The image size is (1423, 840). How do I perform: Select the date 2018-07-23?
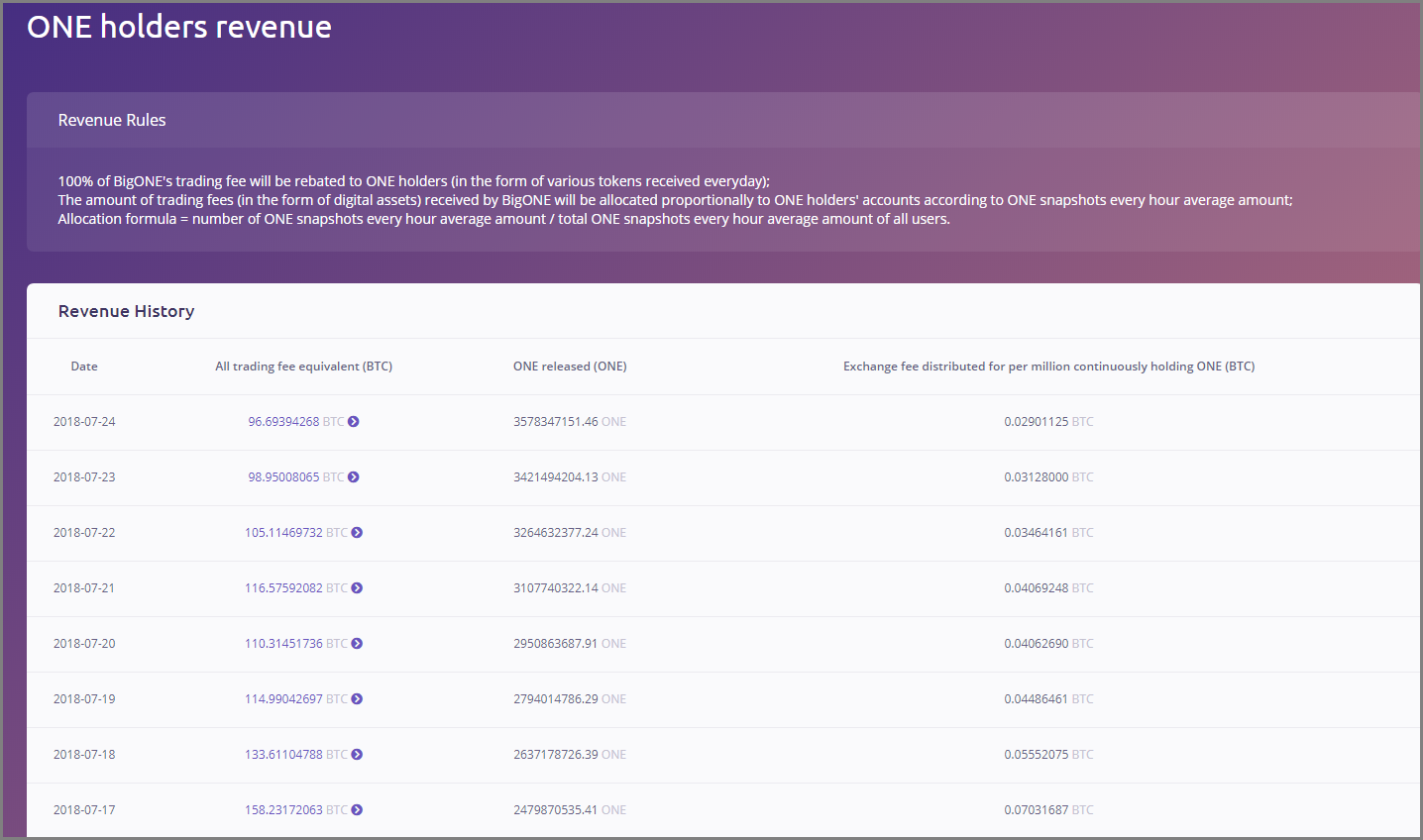coord(84,477)
